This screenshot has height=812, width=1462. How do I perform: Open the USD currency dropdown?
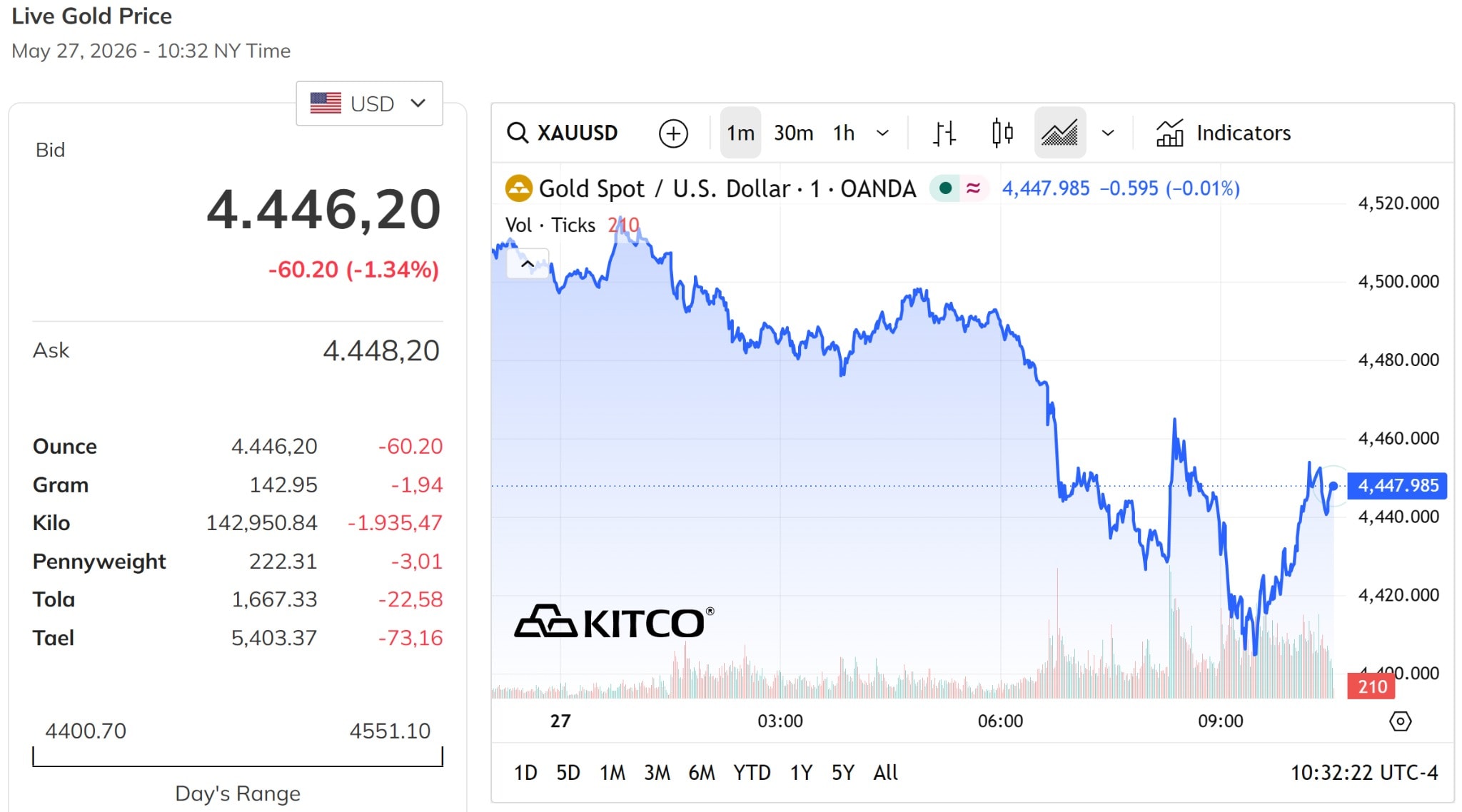[369, 103]
